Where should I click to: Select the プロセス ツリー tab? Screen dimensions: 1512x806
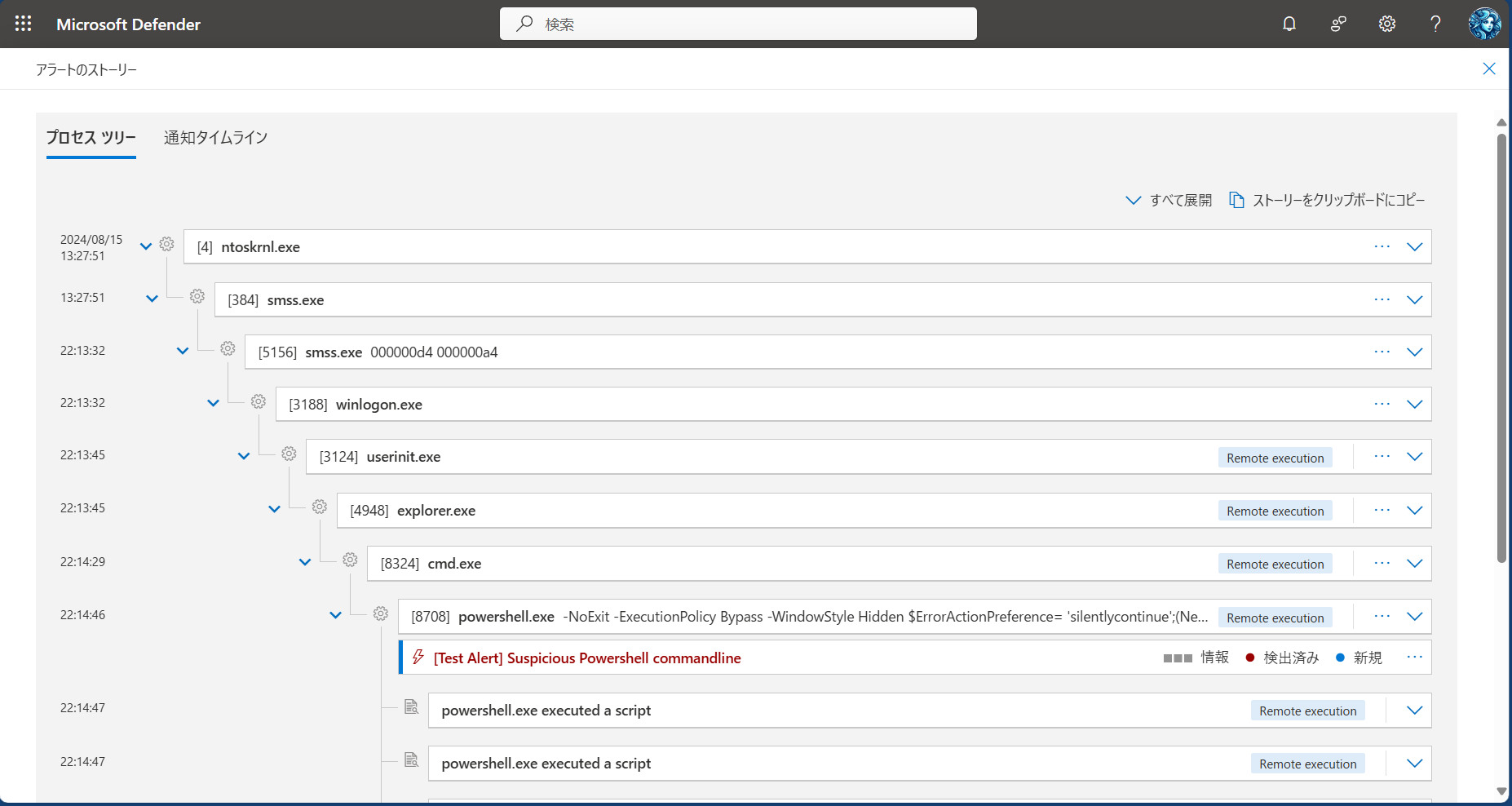pyautogui.click(x=91, y=138)
